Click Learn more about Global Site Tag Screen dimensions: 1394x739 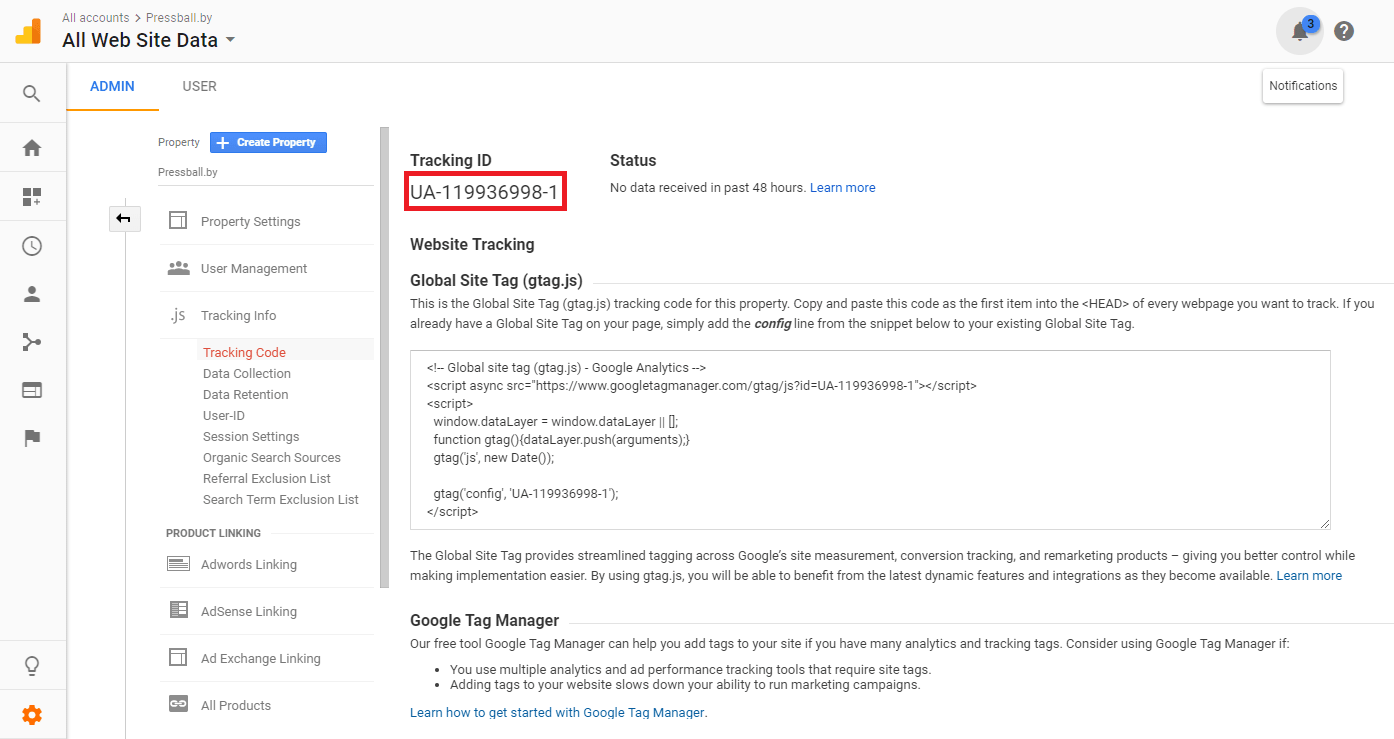[1309, 576]
